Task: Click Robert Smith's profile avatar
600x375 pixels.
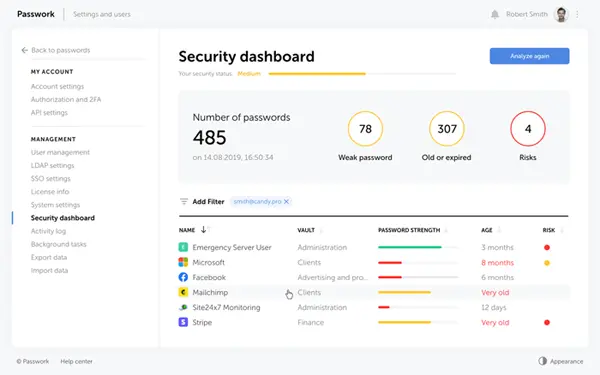Action: point(561,15)
